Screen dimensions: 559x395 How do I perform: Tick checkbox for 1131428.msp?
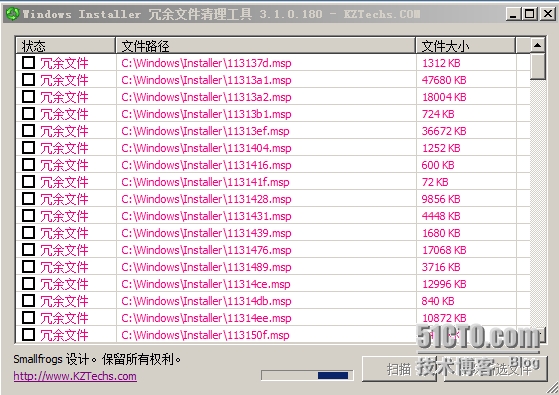(x=29, y=199)
